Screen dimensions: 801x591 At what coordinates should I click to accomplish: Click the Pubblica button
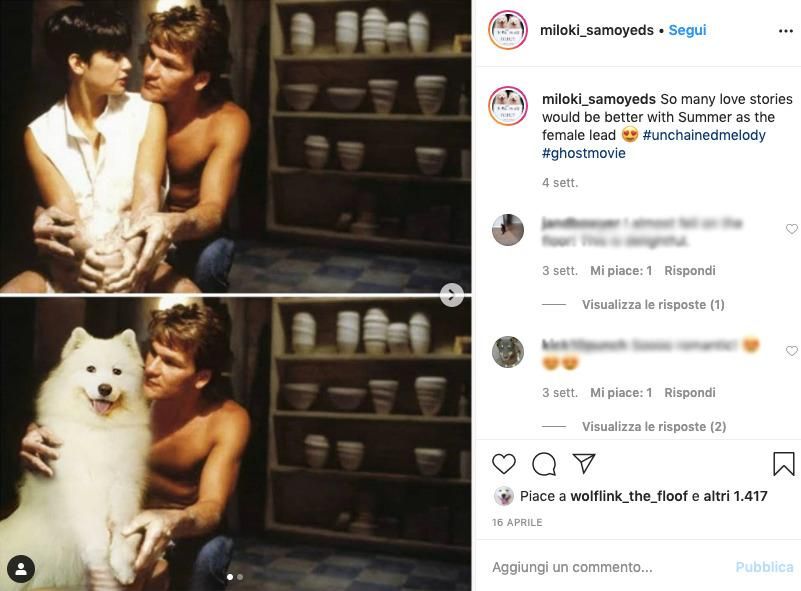click(x=764, y=567)
